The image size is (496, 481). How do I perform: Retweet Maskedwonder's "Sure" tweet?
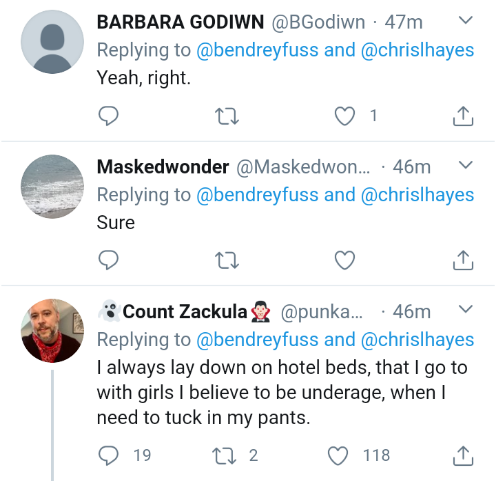pyautogui.click(x=227, y=260)
